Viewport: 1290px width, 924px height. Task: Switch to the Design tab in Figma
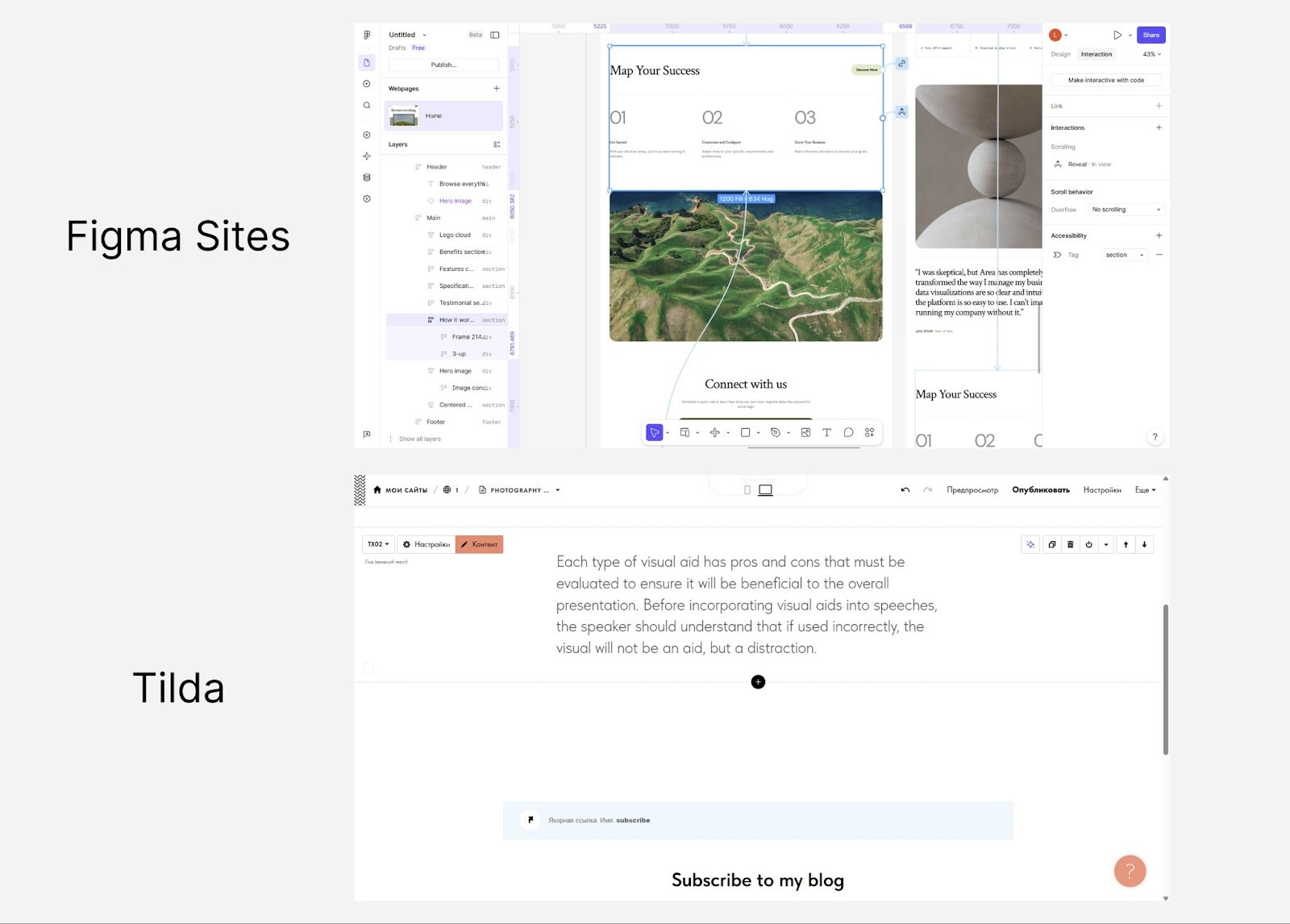click(x=1060, y=54)
